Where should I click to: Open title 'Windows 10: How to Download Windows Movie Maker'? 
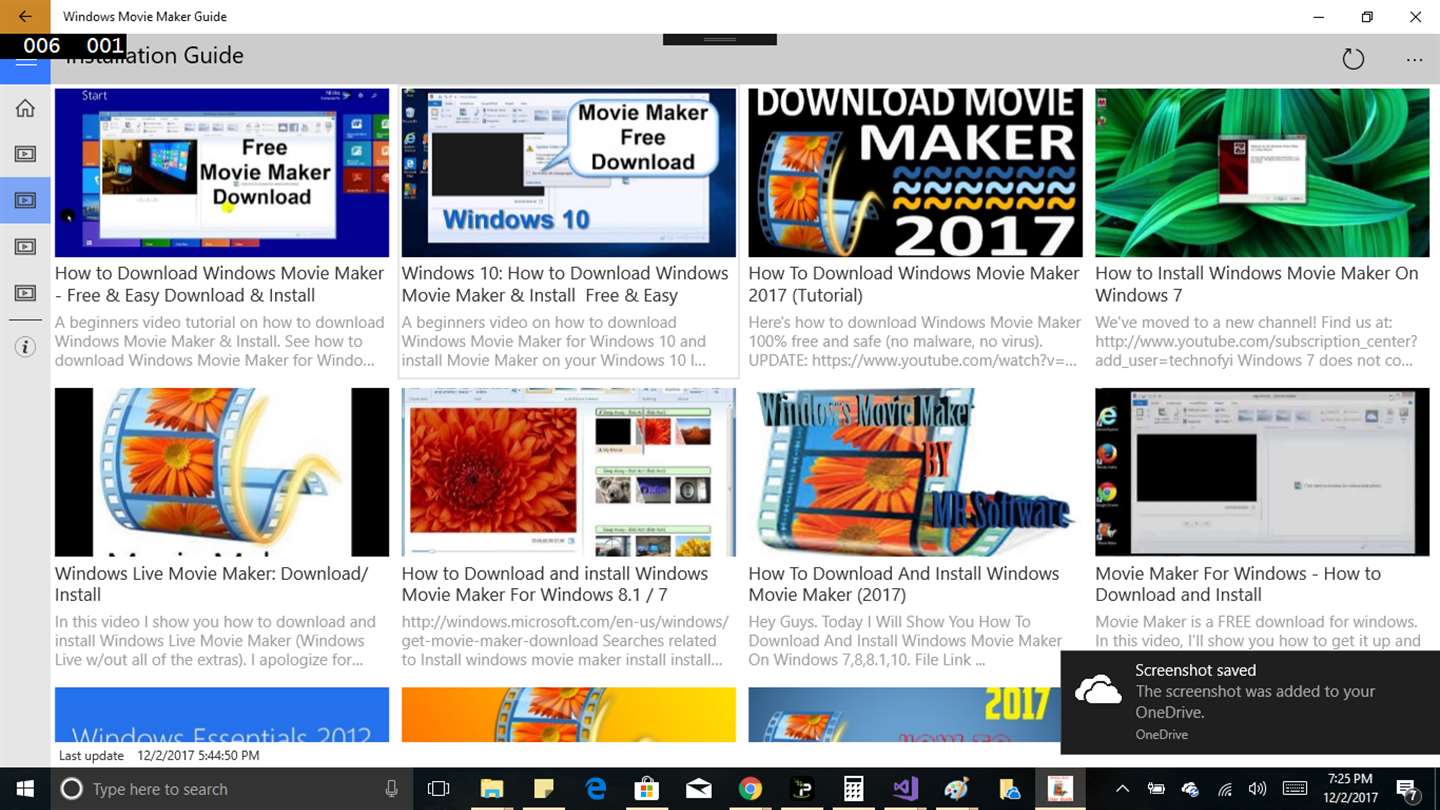click(565, 284)
